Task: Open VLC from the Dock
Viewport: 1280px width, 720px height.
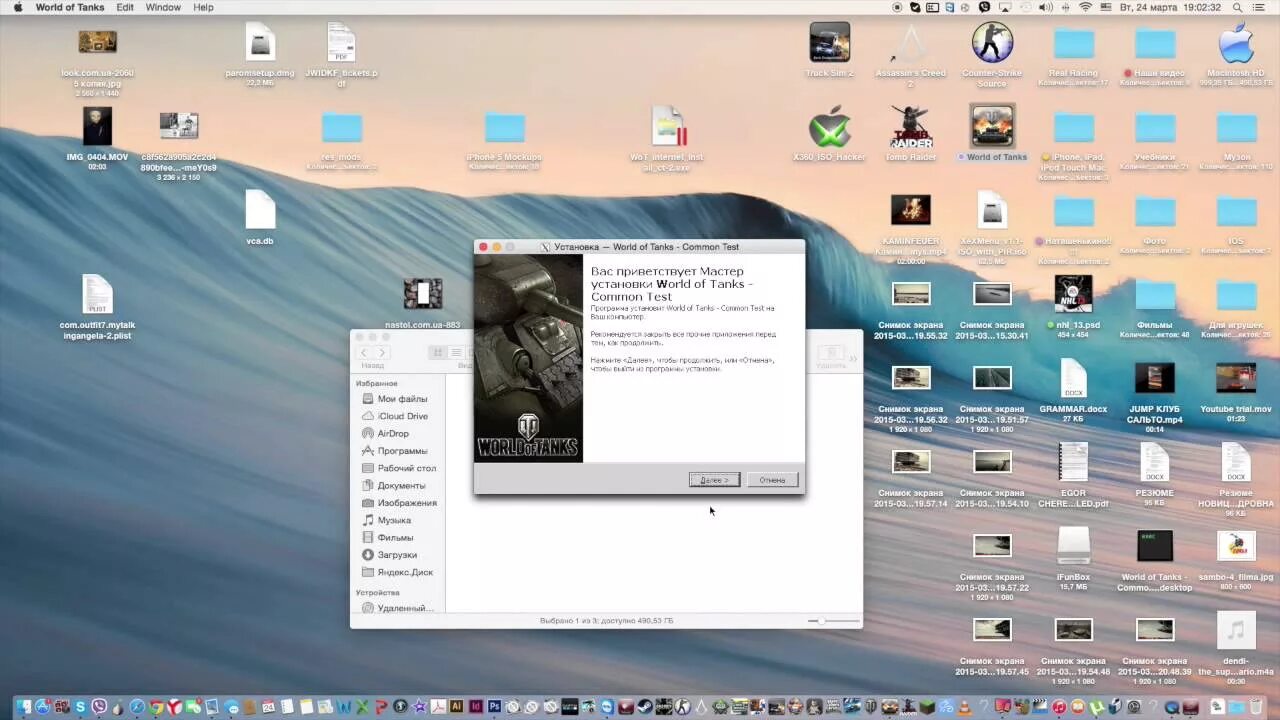Action: [x=965, y=707]
